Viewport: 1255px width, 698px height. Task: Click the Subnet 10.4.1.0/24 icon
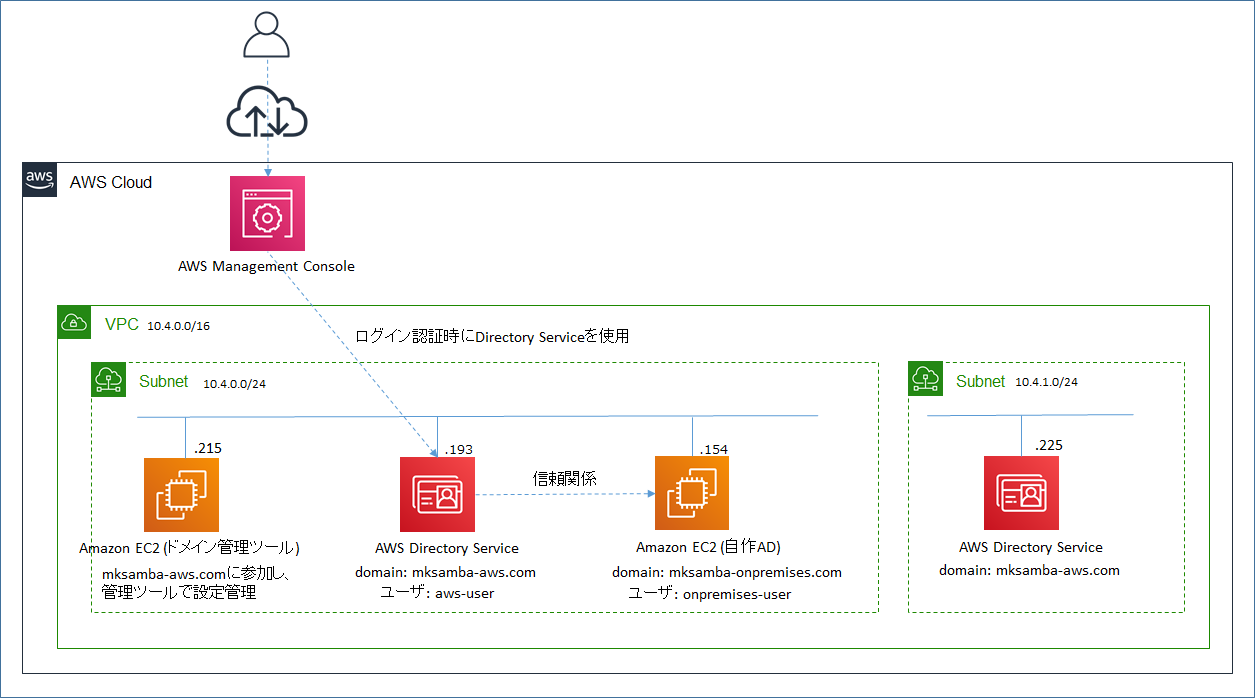coord(926,380)
